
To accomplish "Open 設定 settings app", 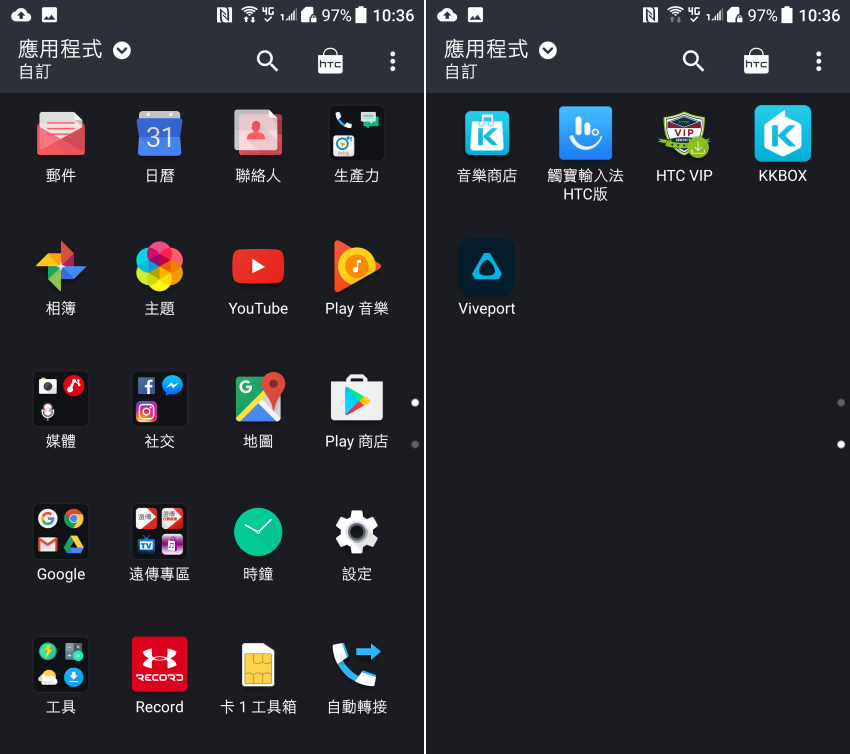I will [357, 532].
